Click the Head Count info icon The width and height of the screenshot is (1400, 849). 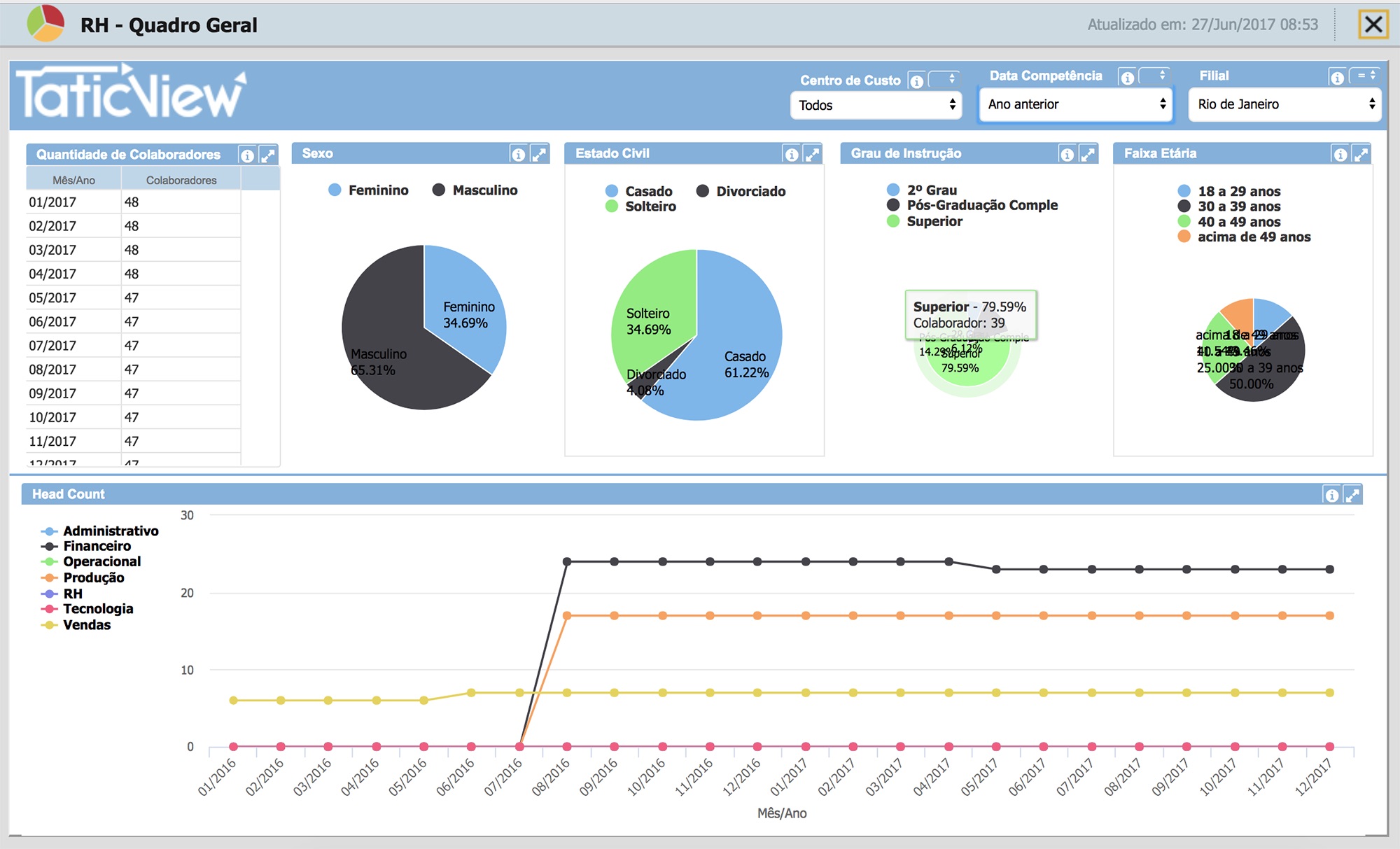pos(1331,496)
